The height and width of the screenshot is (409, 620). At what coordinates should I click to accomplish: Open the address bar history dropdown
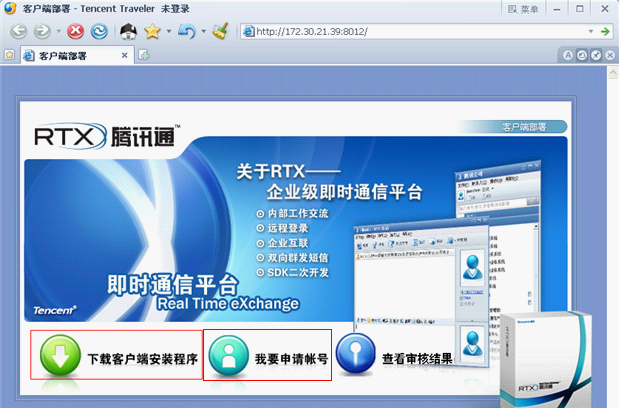pos(591,32)
